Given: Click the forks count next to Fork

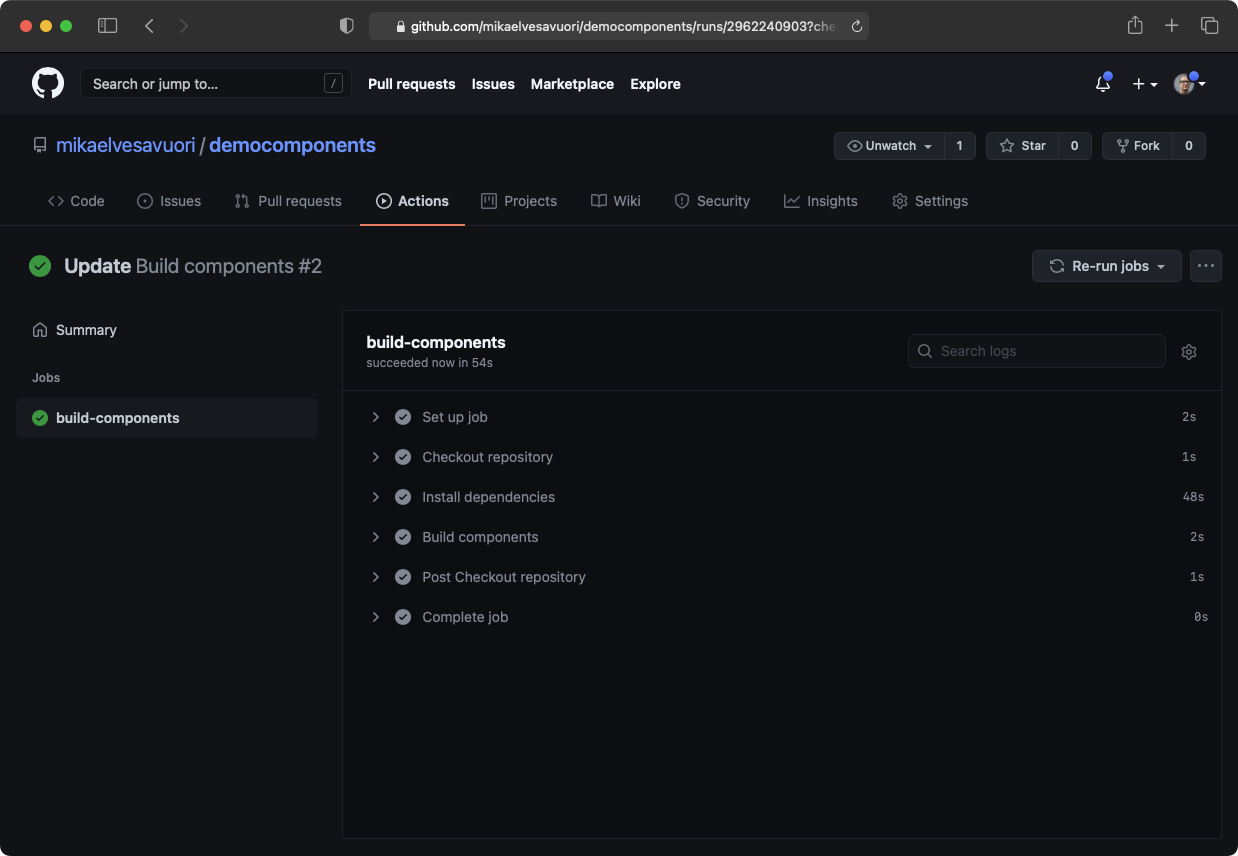Looking at the screenshot, I should [x=1189, y=146].
